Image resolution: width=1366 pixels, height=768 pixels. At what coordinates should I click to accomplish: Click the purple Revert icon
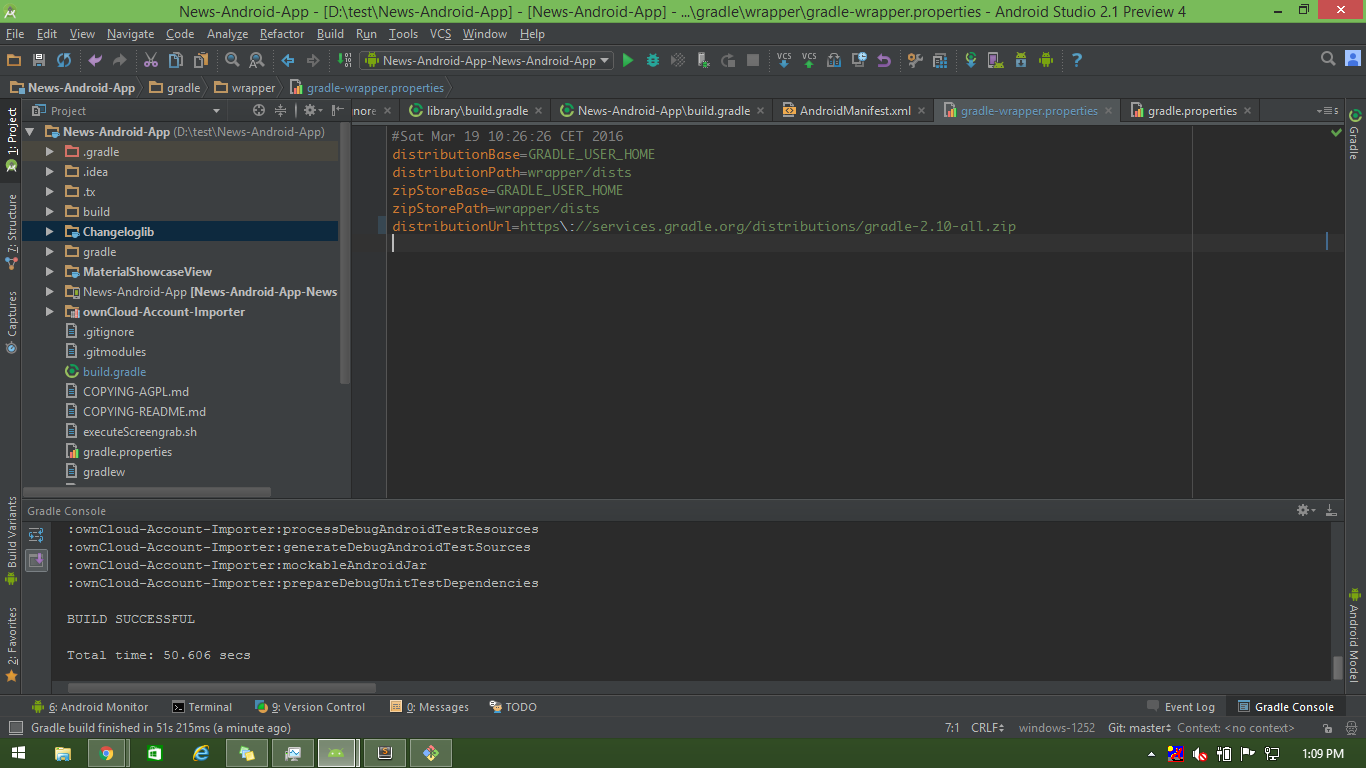tap(884, 60)
